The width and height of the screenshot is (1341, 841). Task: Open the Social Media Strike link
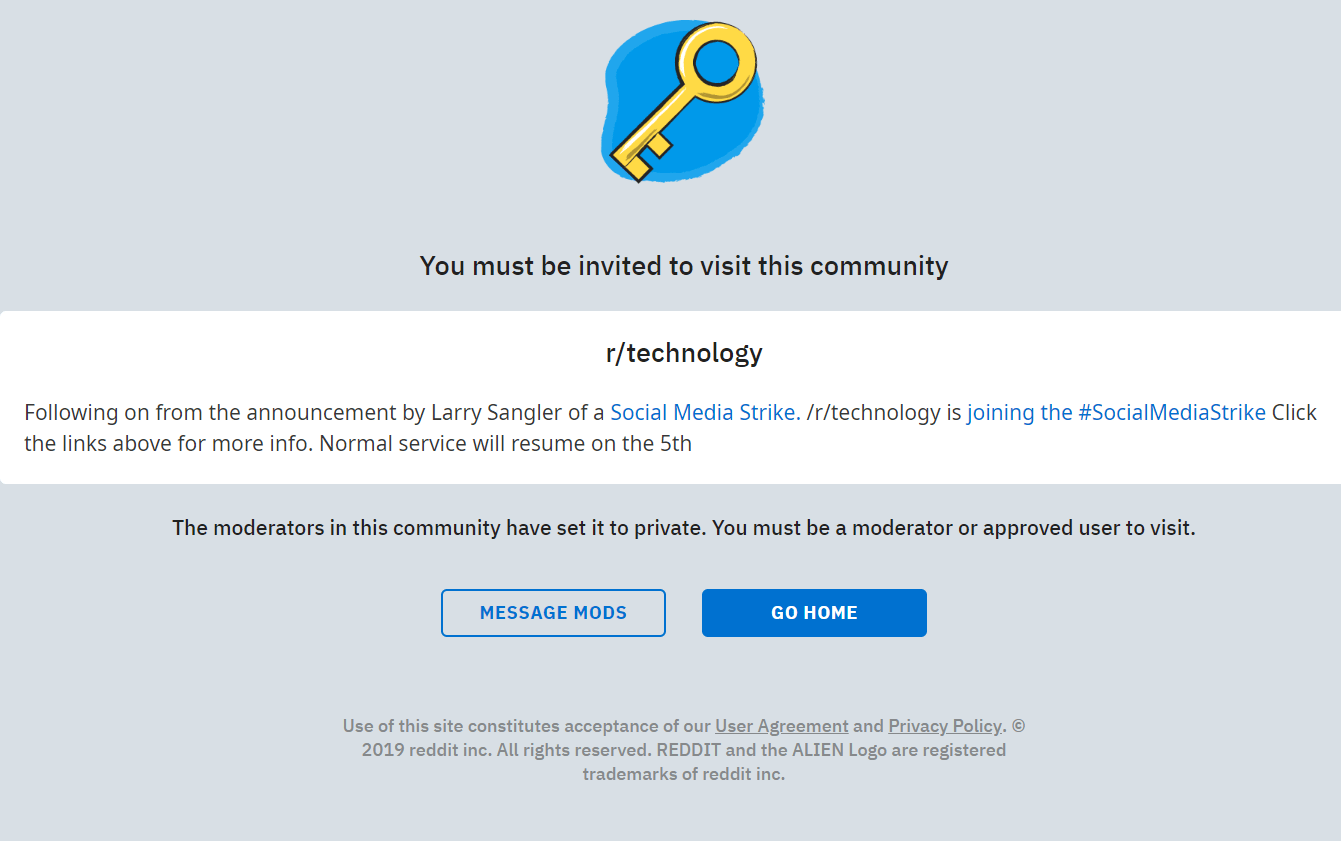(703, 412)
